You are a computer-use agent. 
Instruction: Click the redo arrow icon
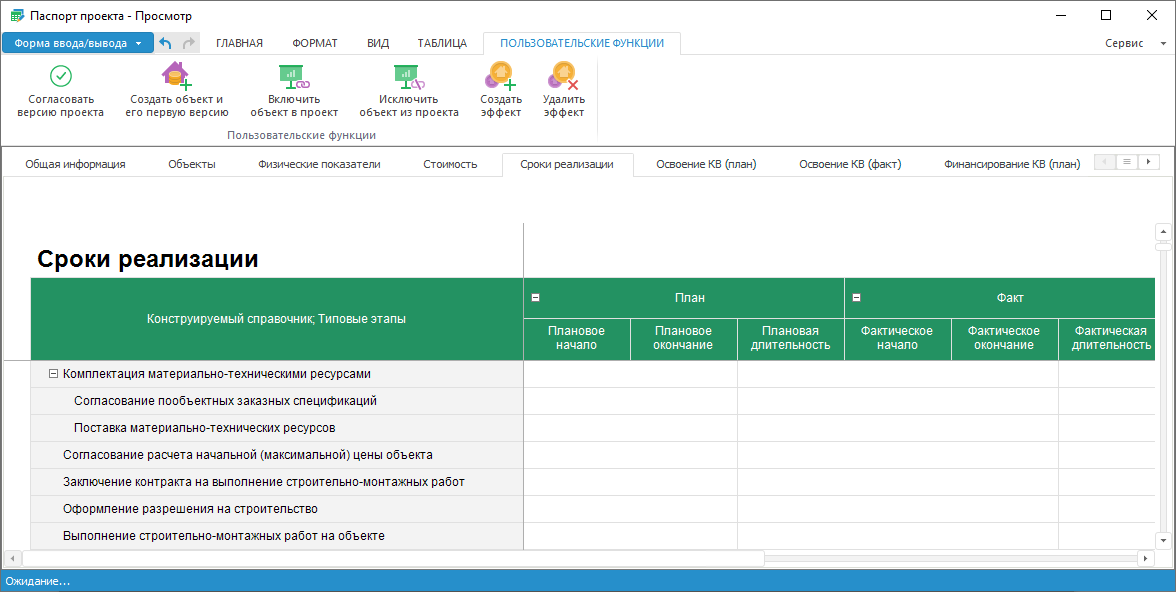[189, 43]
